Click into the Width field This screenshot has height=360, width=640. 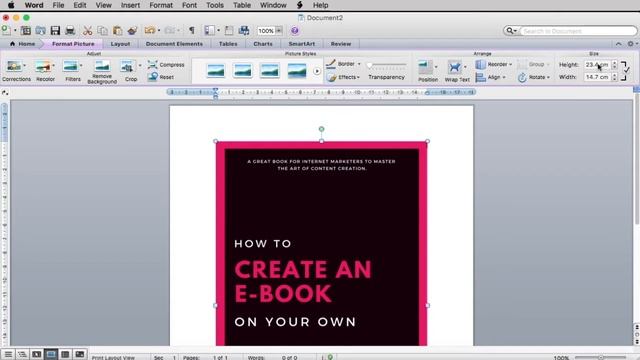click(597, 77)
